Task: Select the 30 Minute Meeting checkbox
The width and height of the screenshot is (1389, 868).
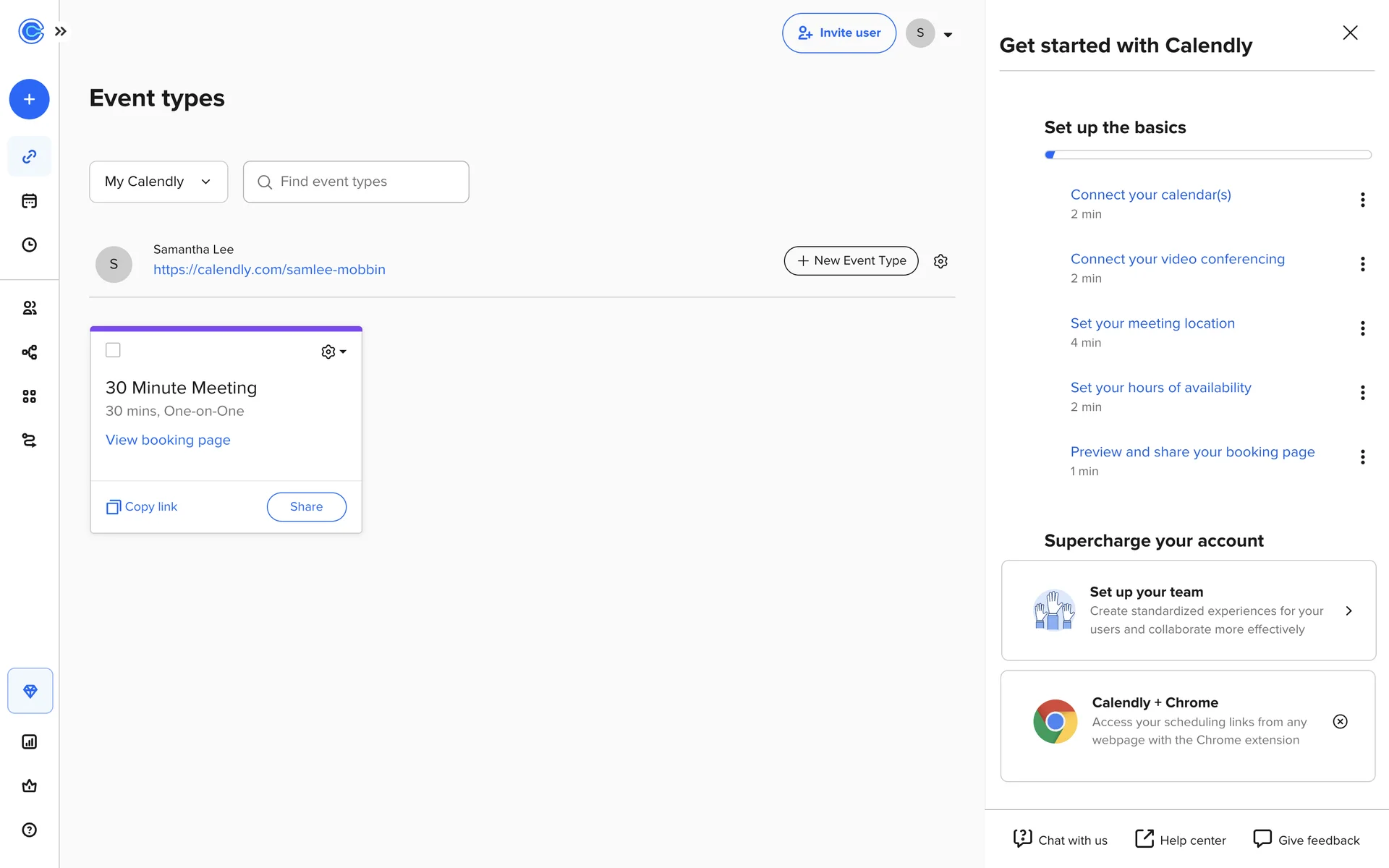Action: pos(113,350)
